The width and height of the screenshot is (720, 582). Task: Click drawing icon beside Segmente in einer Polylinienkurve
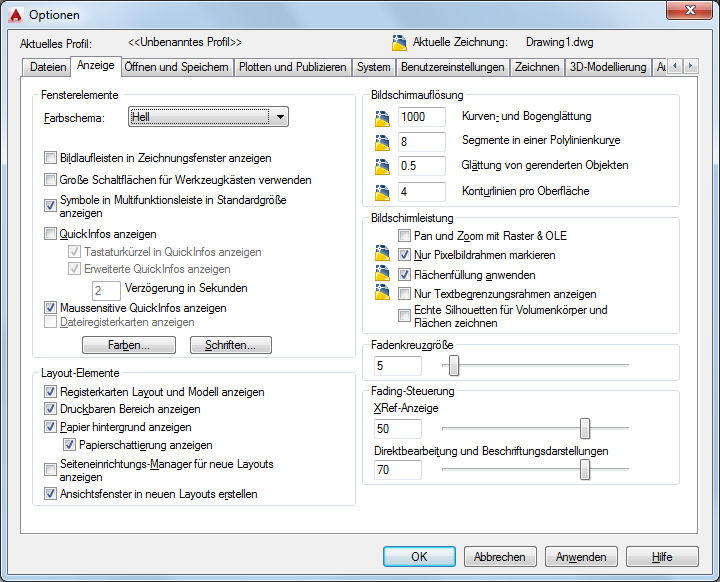tap(382, 142)
